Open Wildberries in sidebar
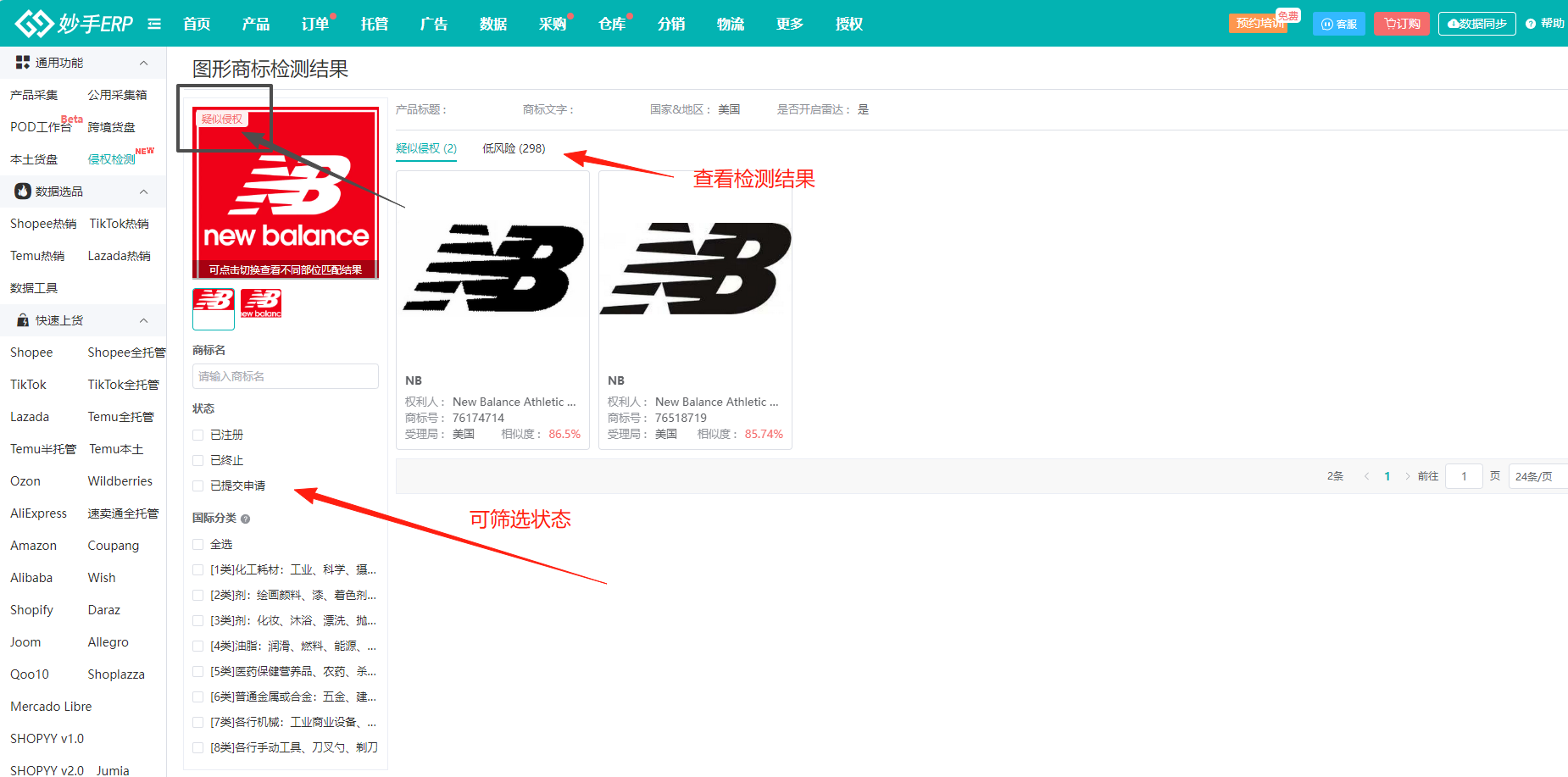The image size is (1568, 777). pos(120,481)
